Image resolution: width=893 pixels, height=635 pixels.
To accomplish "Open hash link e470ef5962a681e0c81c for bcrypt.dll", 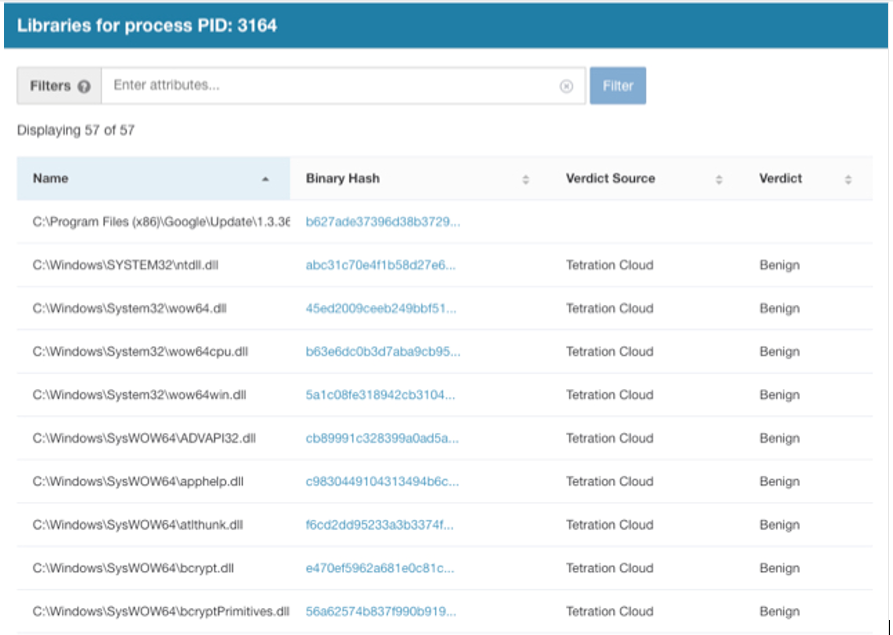I will [380, 568].
